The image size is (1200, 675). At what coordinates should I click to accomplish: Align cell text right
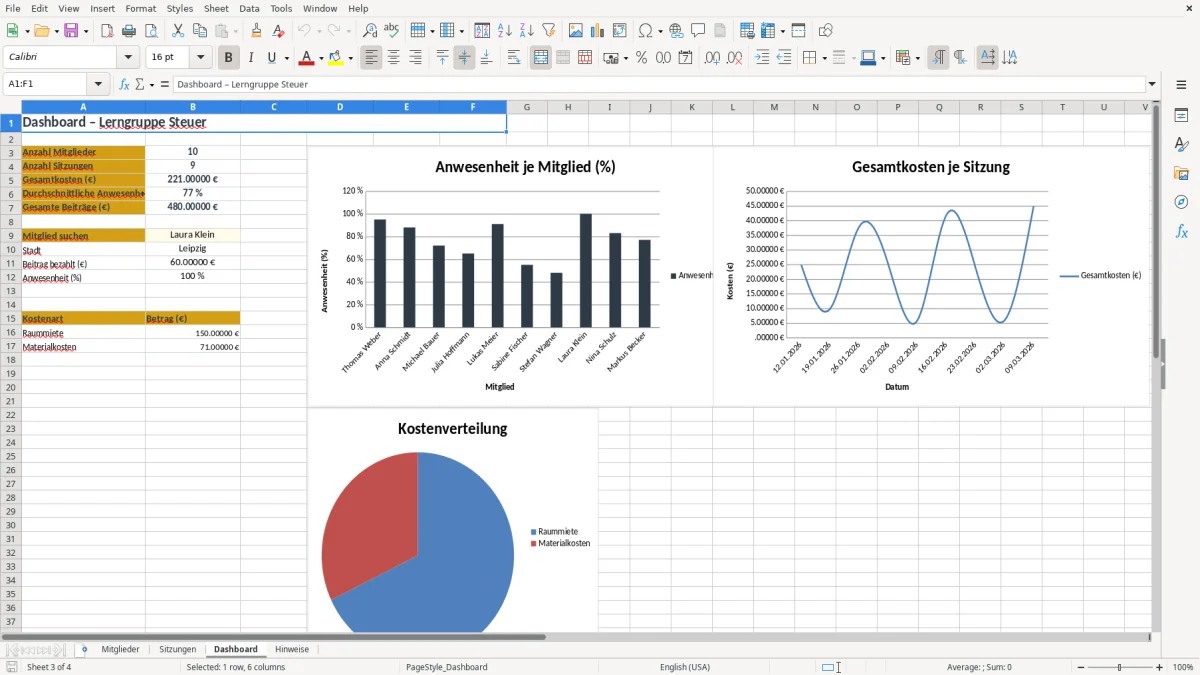415,58
